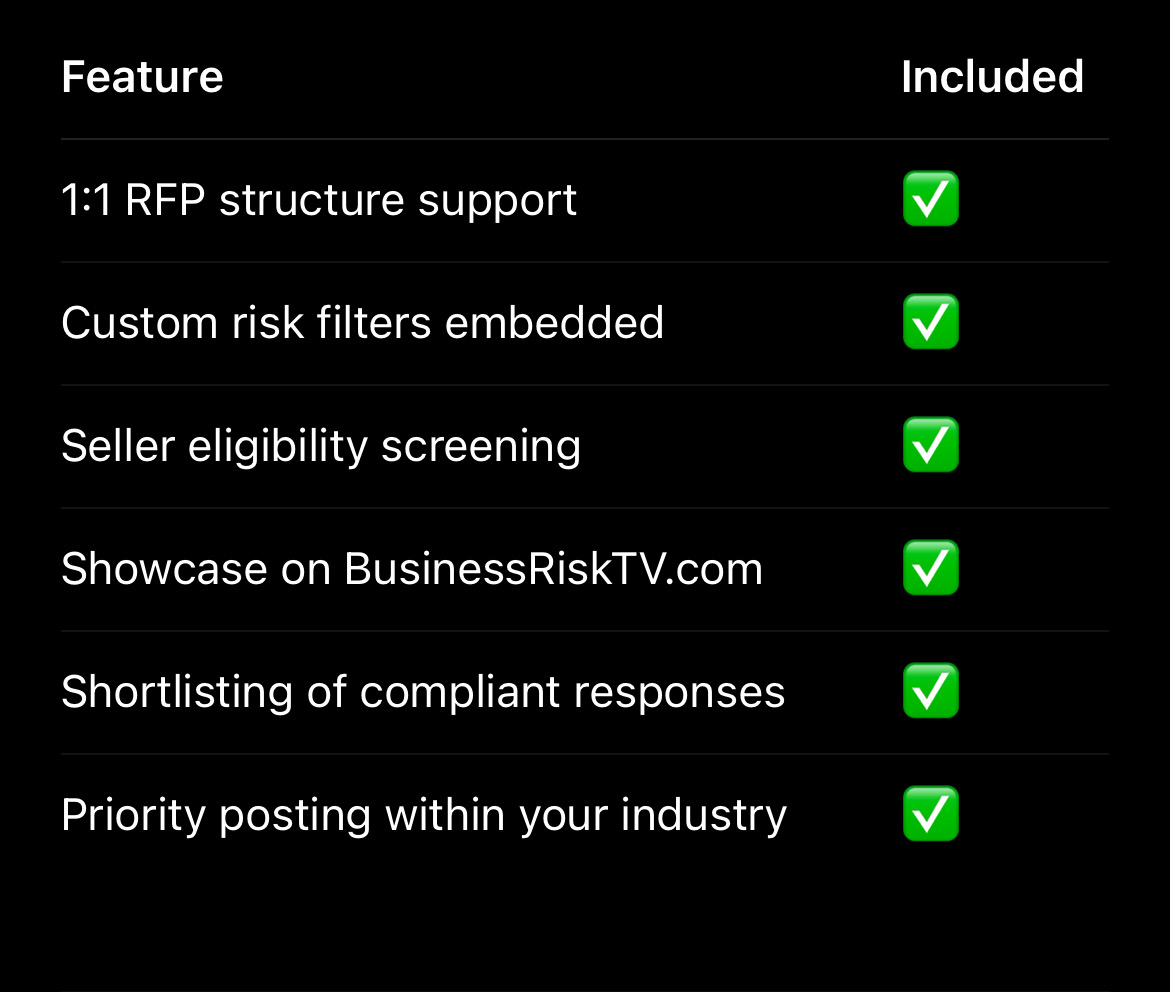The image size is (1170, 992).
Task: Click the word Showcase in the fourth row
Action: coord(164,569)
